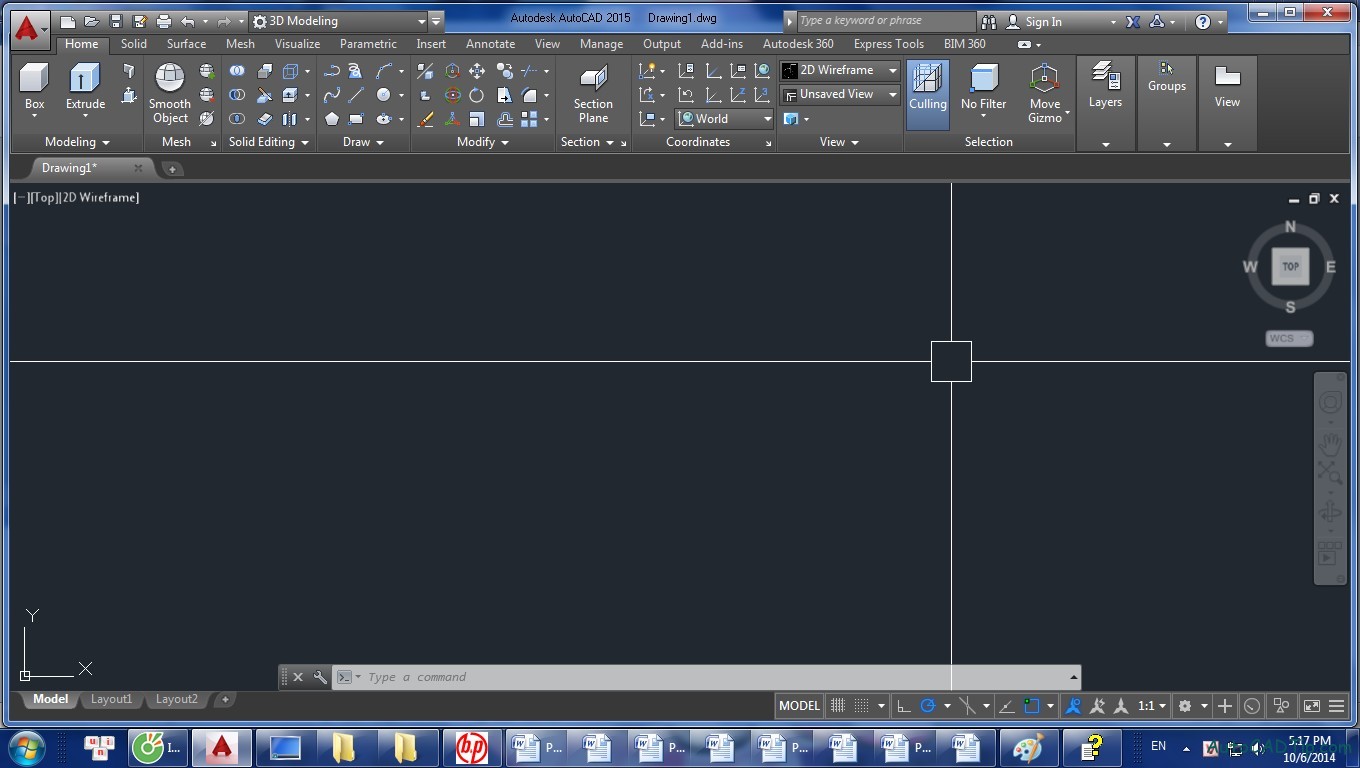This screenshot has width=1360, height=768.
Task: Click the 3D Rotate gizmo tool
Action: [x=452, y=95]
